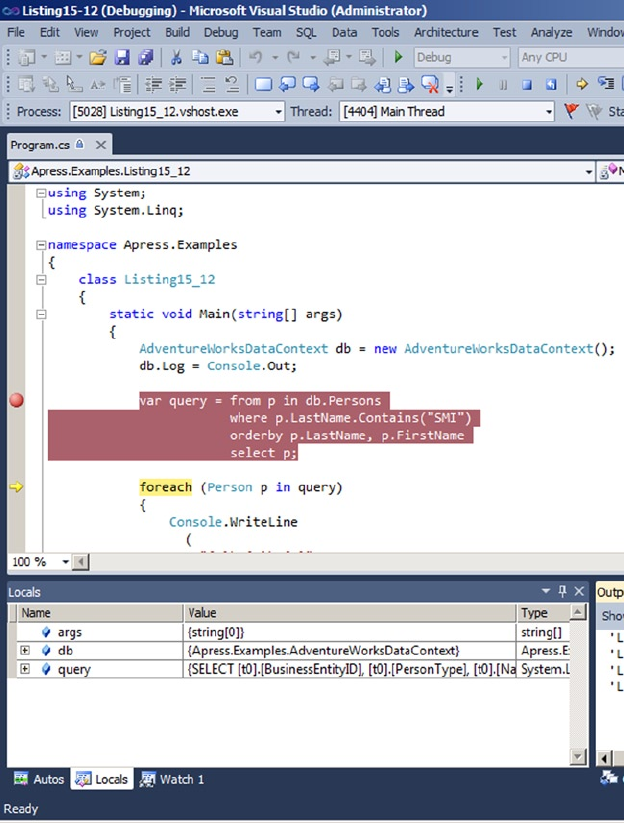Toggle the red breakpoint on query line
The height and width of the screenshot is (823, 624).
16,401
